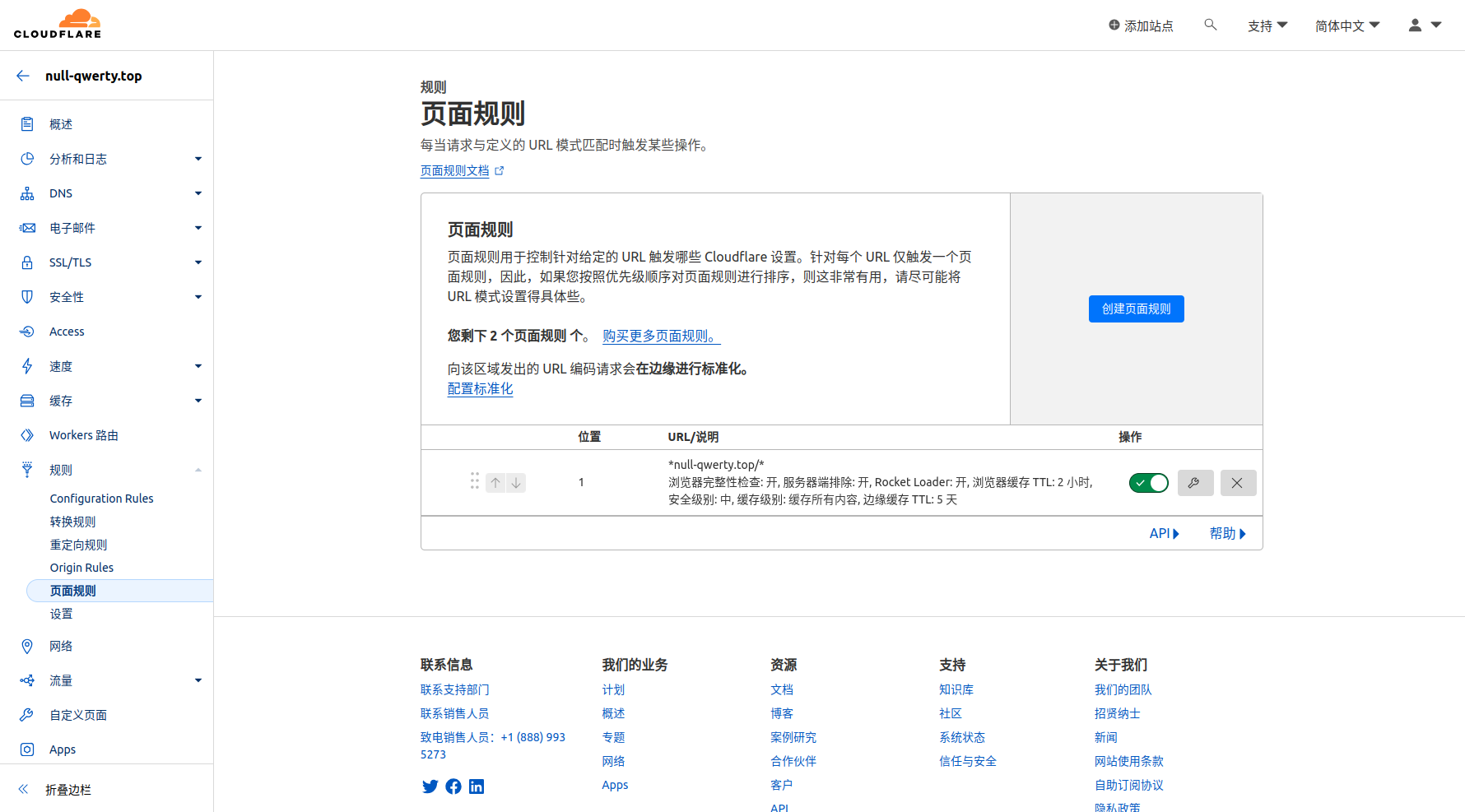Open the Configuration Rules menu item

coord(101,498)
